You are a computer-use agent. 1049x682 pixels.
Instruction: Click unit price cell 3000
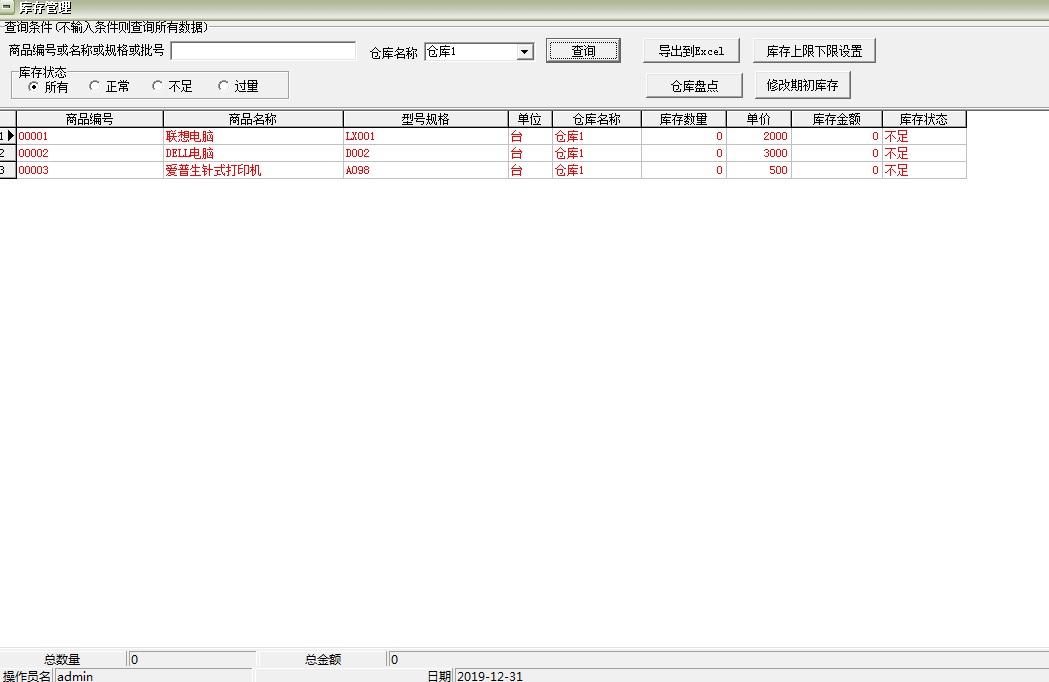tap(759, 153)
